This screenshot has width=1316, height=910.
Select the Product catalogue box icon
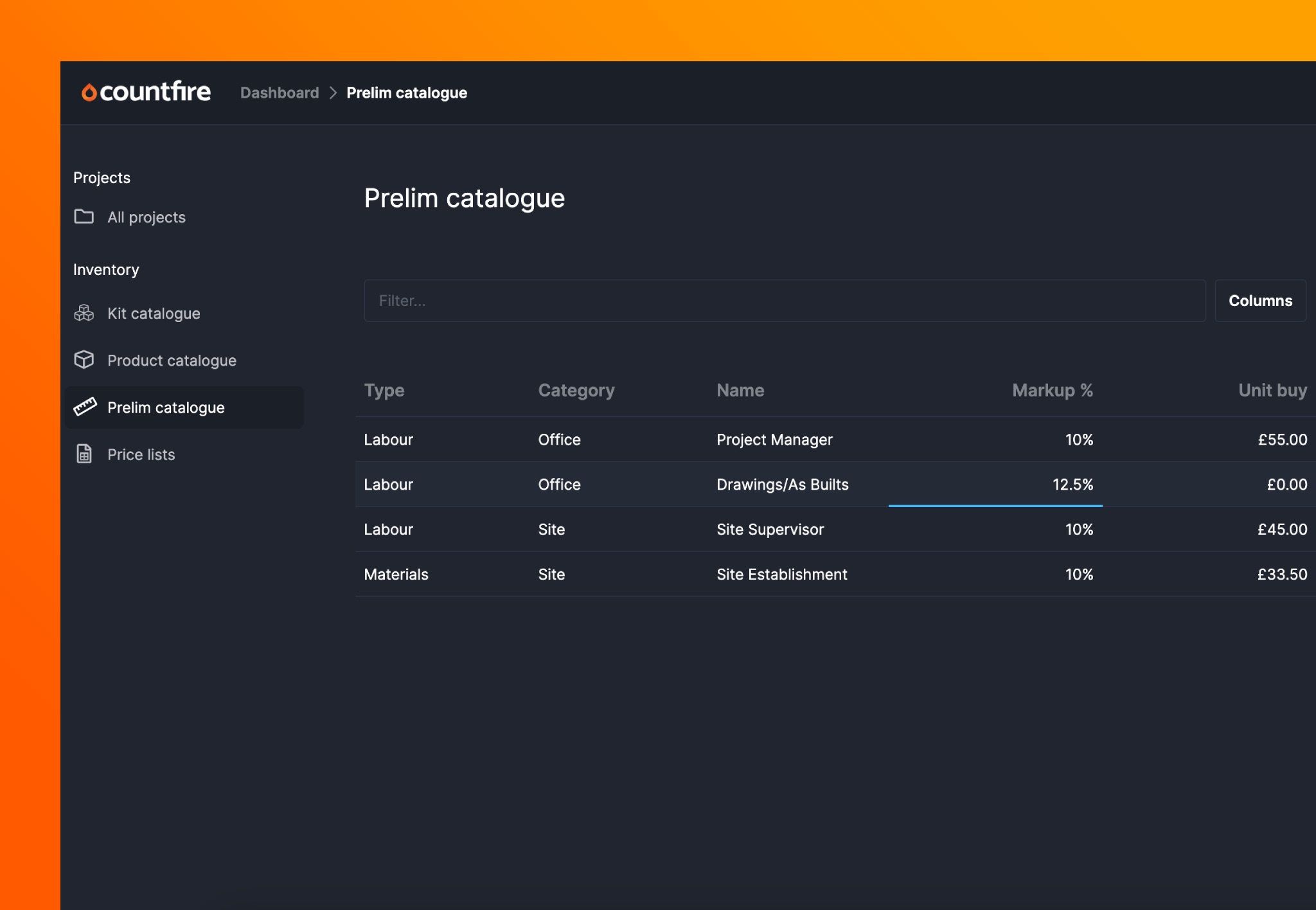tap(84, 361)
